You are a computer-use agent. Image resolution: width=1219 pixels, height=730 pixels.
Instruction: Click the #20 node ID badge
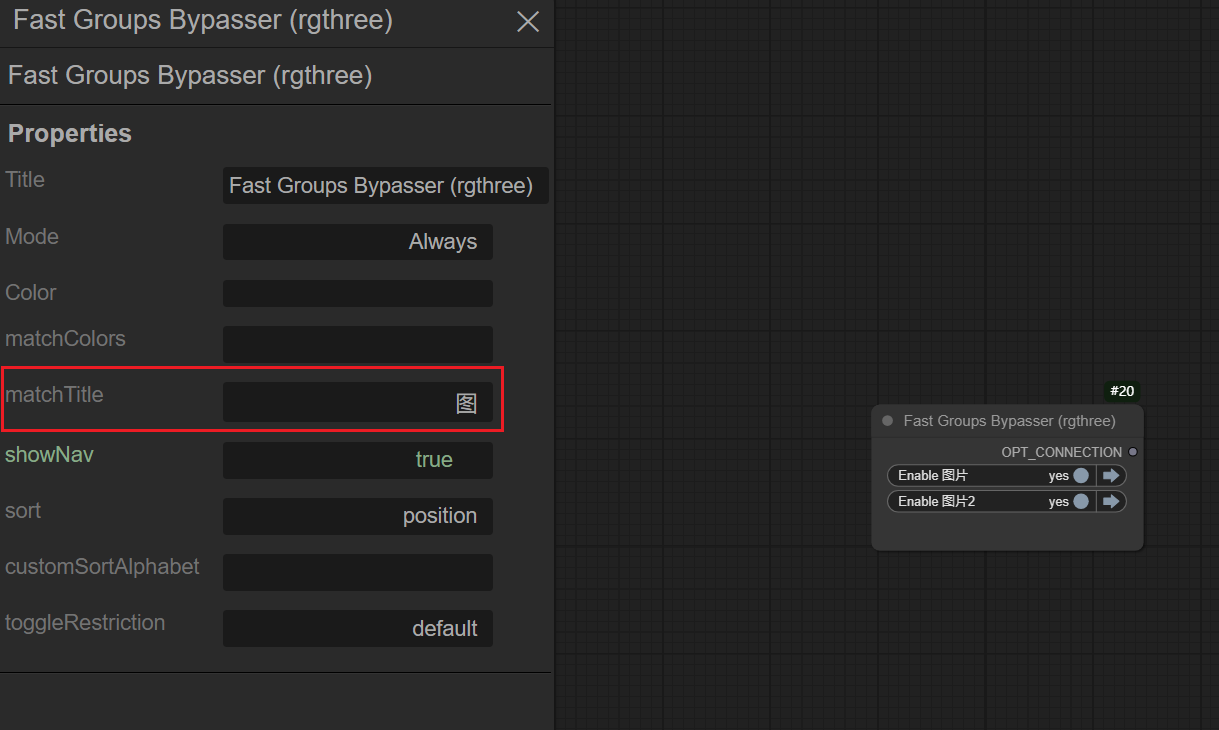1122,391
